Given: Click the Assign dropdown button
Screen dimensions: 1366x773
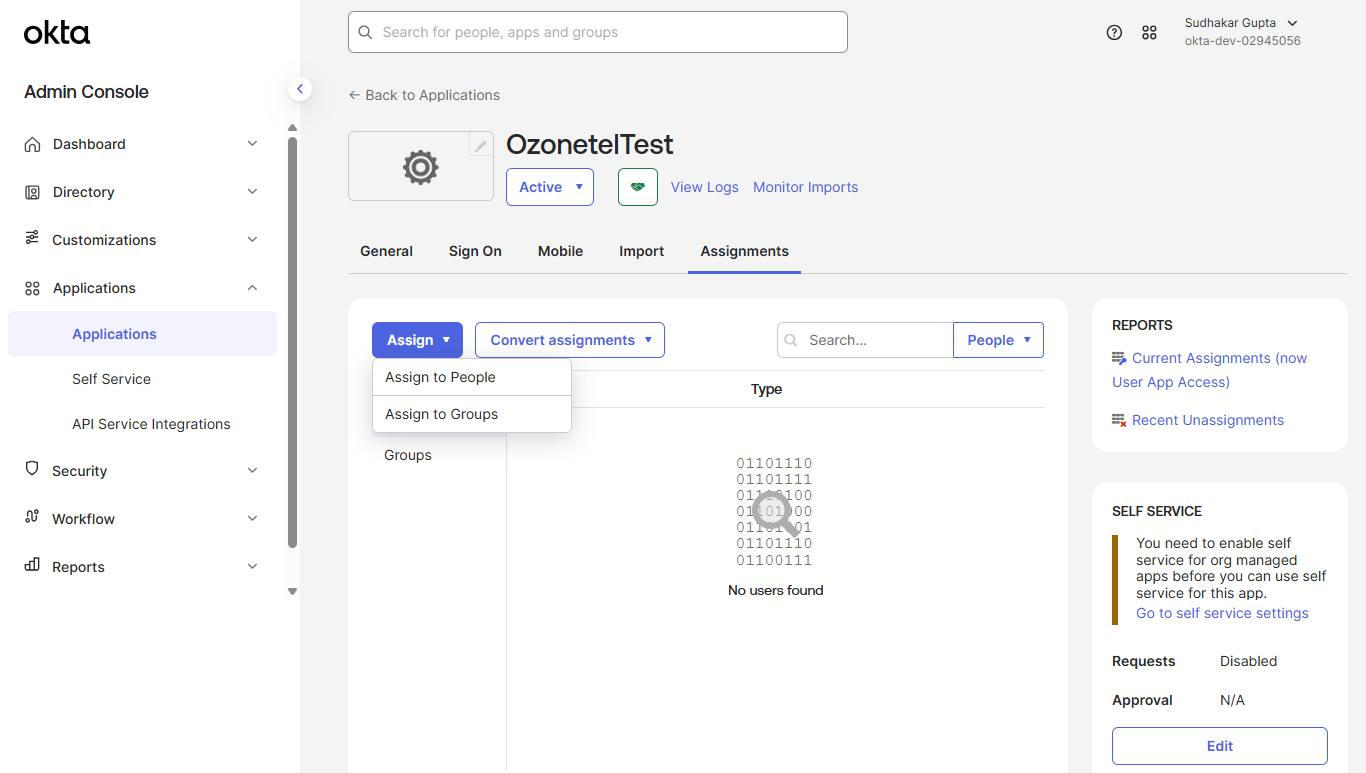Looking at the screenshot, I should [x=417, y=340].
